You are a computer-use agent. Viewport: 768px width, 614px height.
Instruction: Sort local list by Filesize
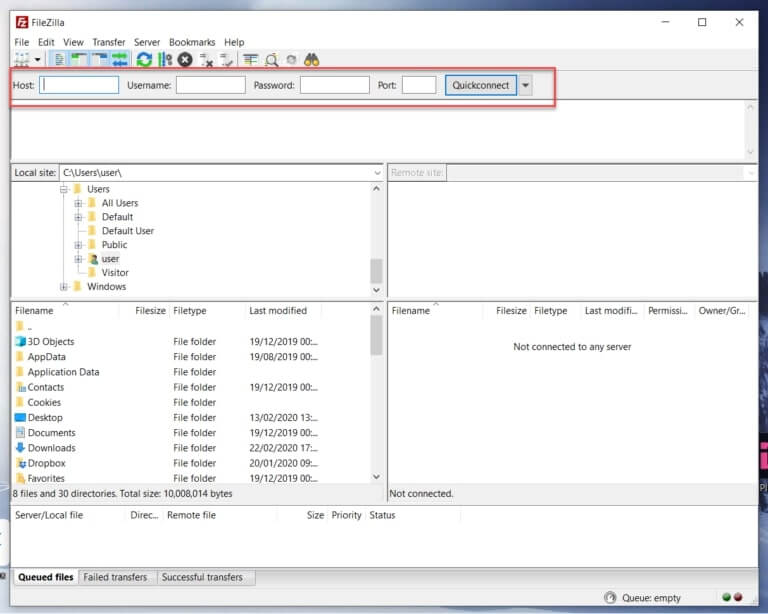tap(150, 310)
